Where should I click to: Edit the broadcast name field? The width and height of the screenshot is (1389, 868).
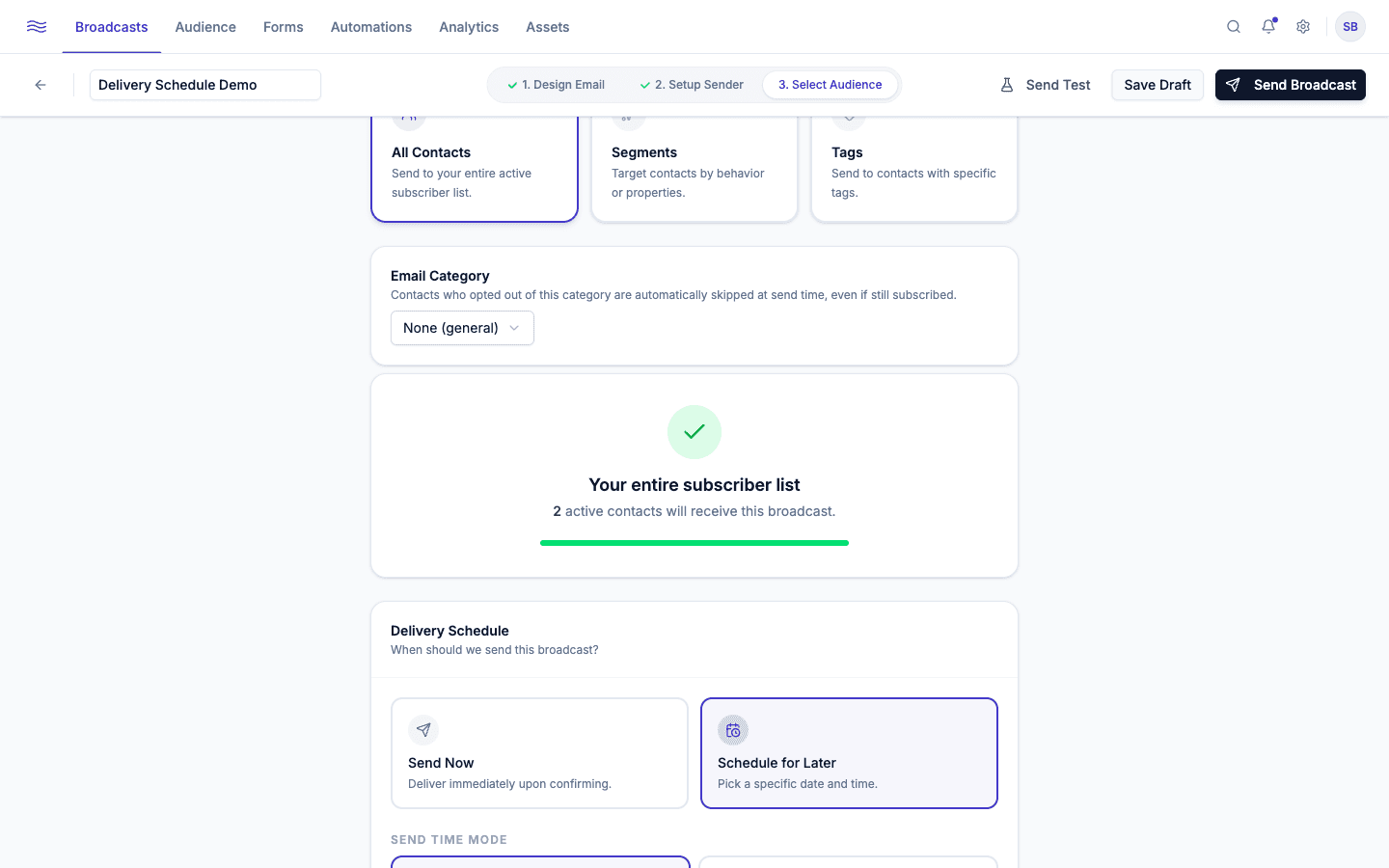tap(205, 85)
